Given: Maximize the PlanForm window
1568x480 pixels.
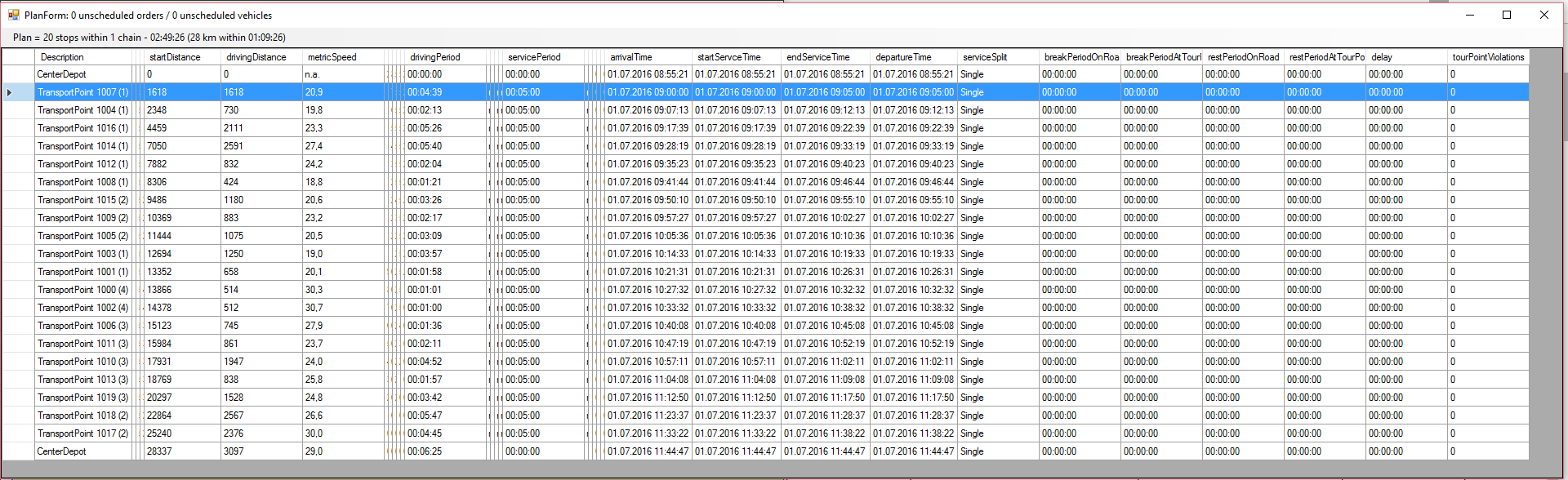Looking at the screenshot, I should pyautogui.click(x=1507, y=15).
